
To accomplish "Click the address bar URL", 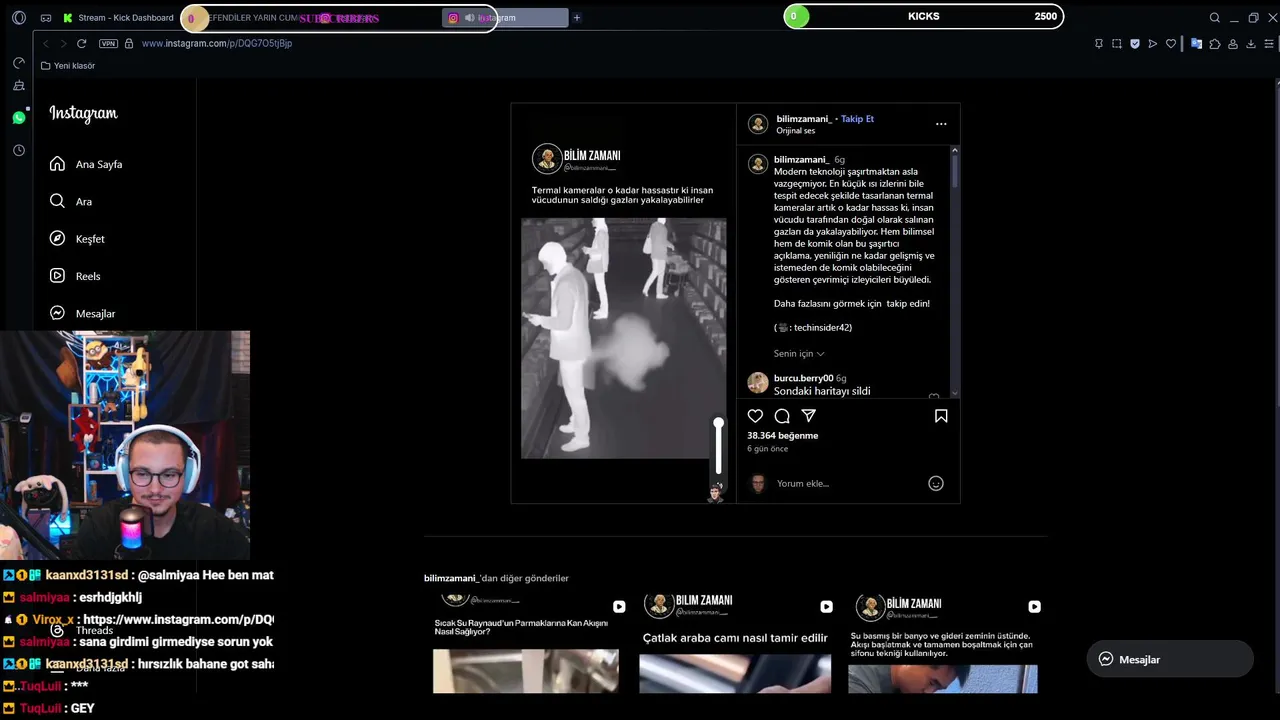I will tap(217, 44).
